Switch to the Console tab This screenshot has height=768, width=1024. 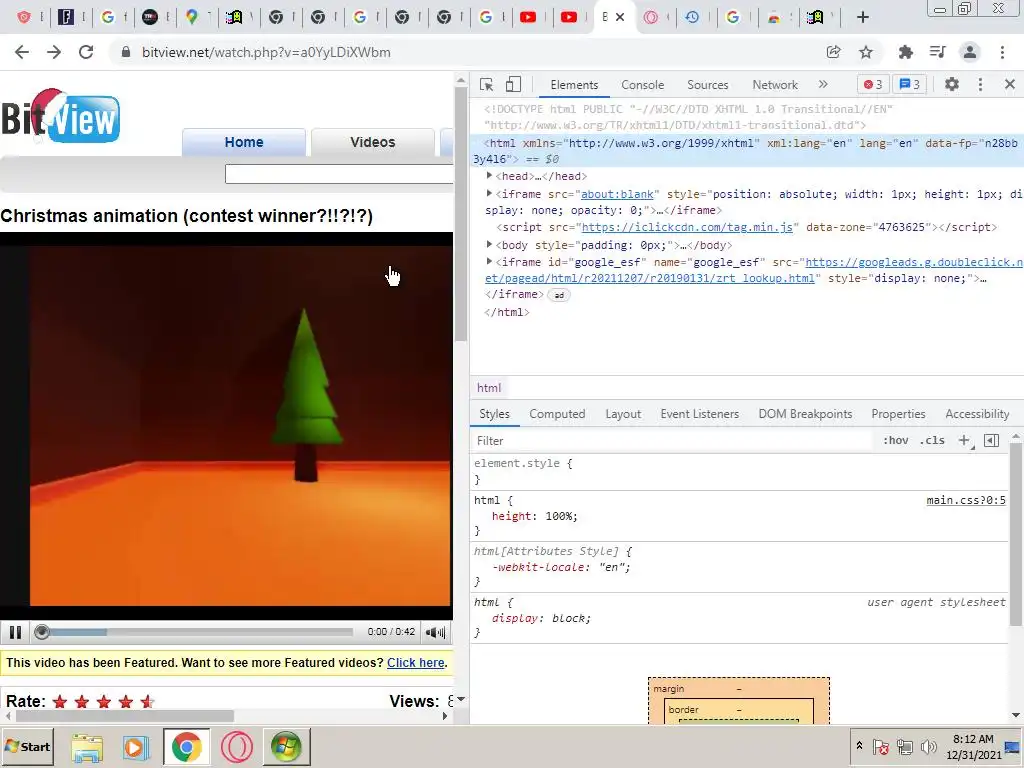point(643,85)
